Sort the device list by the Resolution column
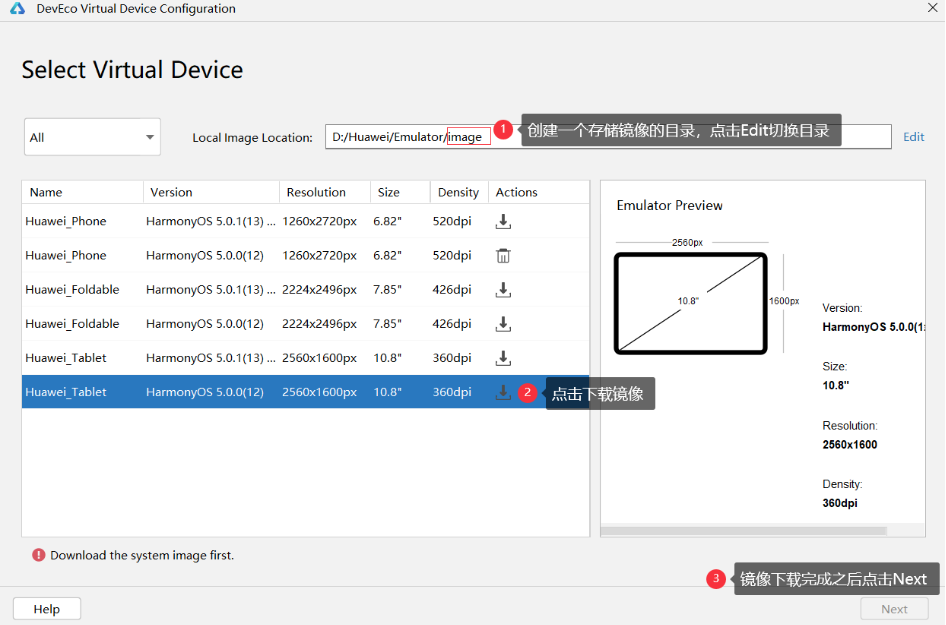946x625 pixels. pos(325,192)
